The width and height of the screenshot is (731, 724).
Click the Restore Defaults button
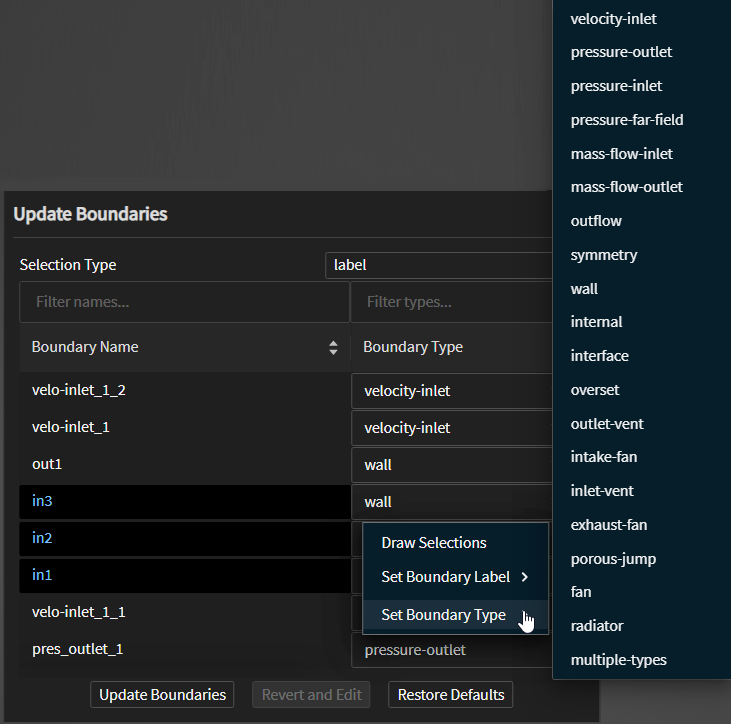tap(450, 695)
